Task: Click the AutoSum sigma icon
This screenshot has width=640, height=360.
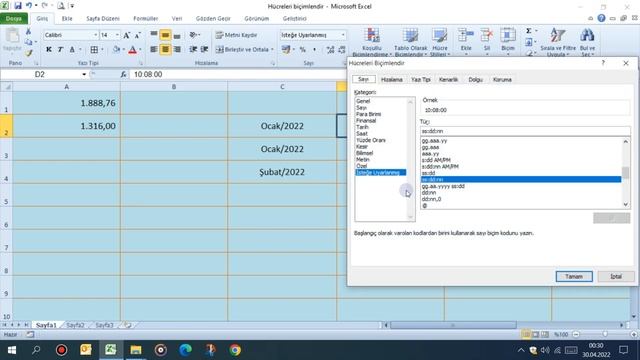Action: click(x=529, y=31)
